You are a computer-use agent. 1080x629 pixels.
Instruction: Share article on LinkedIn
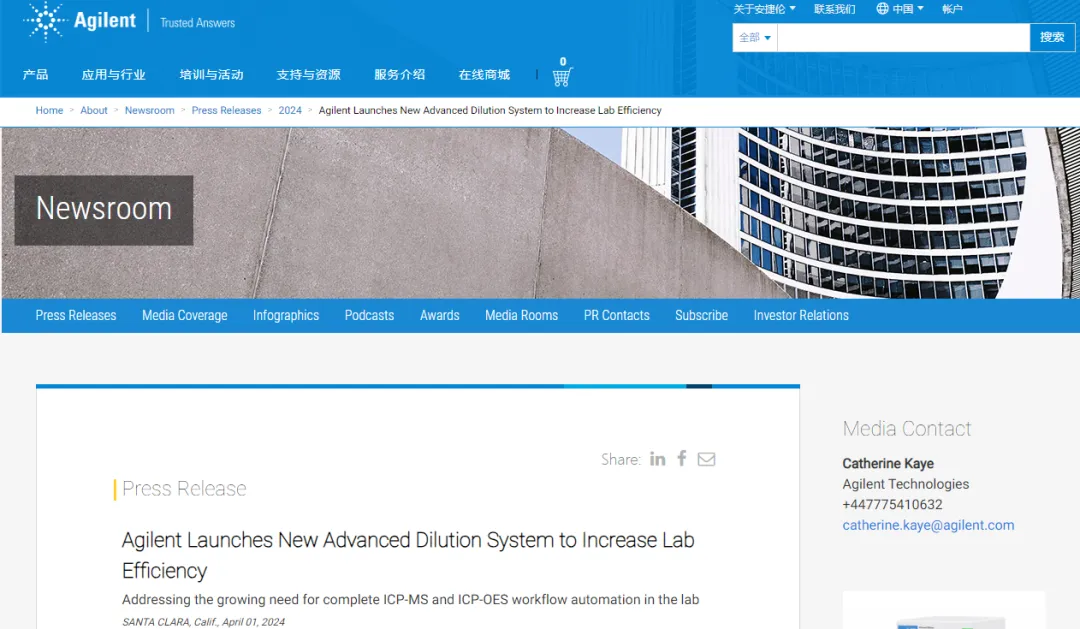pos(658,459)
